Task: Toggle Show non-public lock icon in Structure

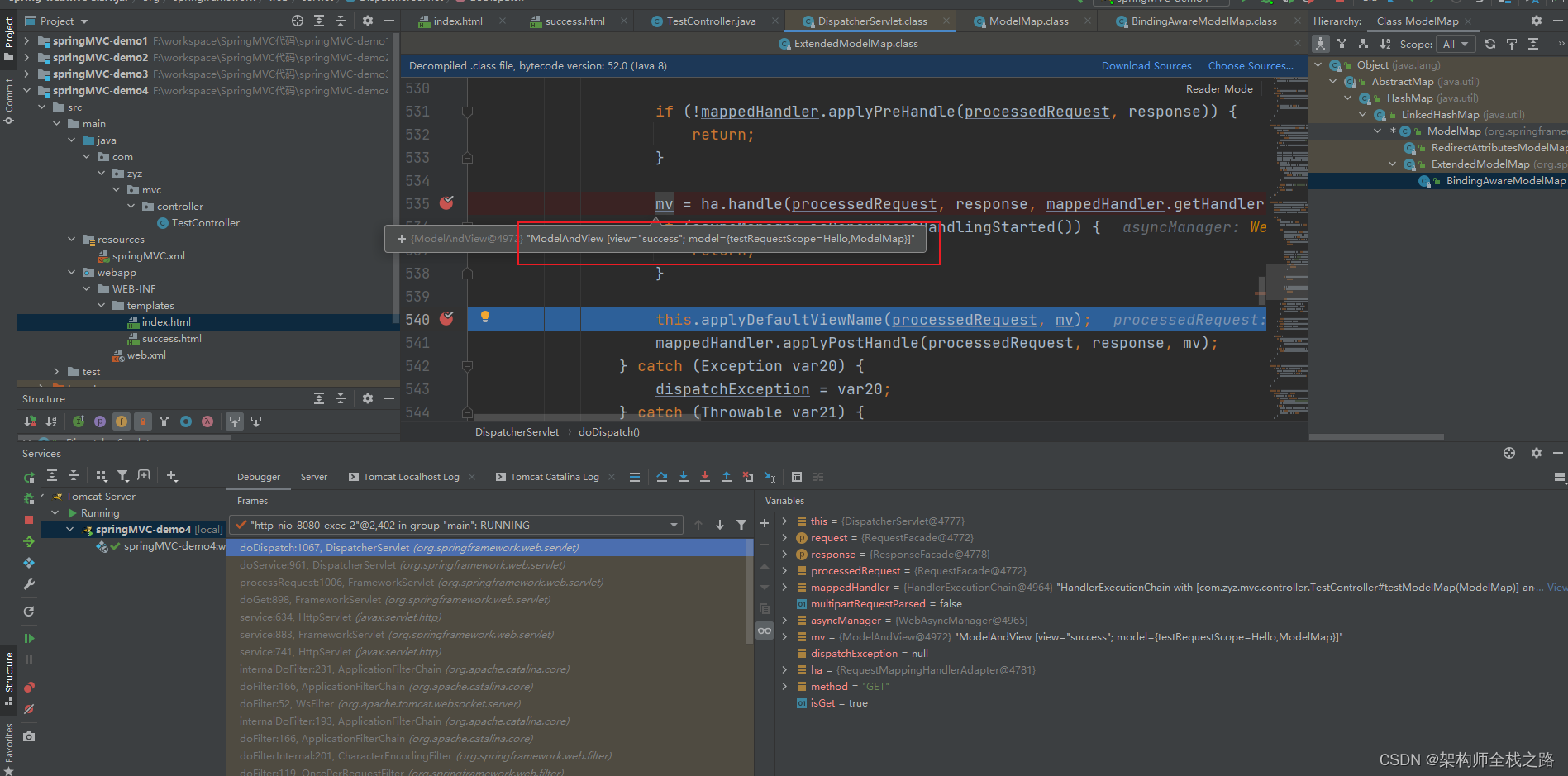Action: pos(143,421)
